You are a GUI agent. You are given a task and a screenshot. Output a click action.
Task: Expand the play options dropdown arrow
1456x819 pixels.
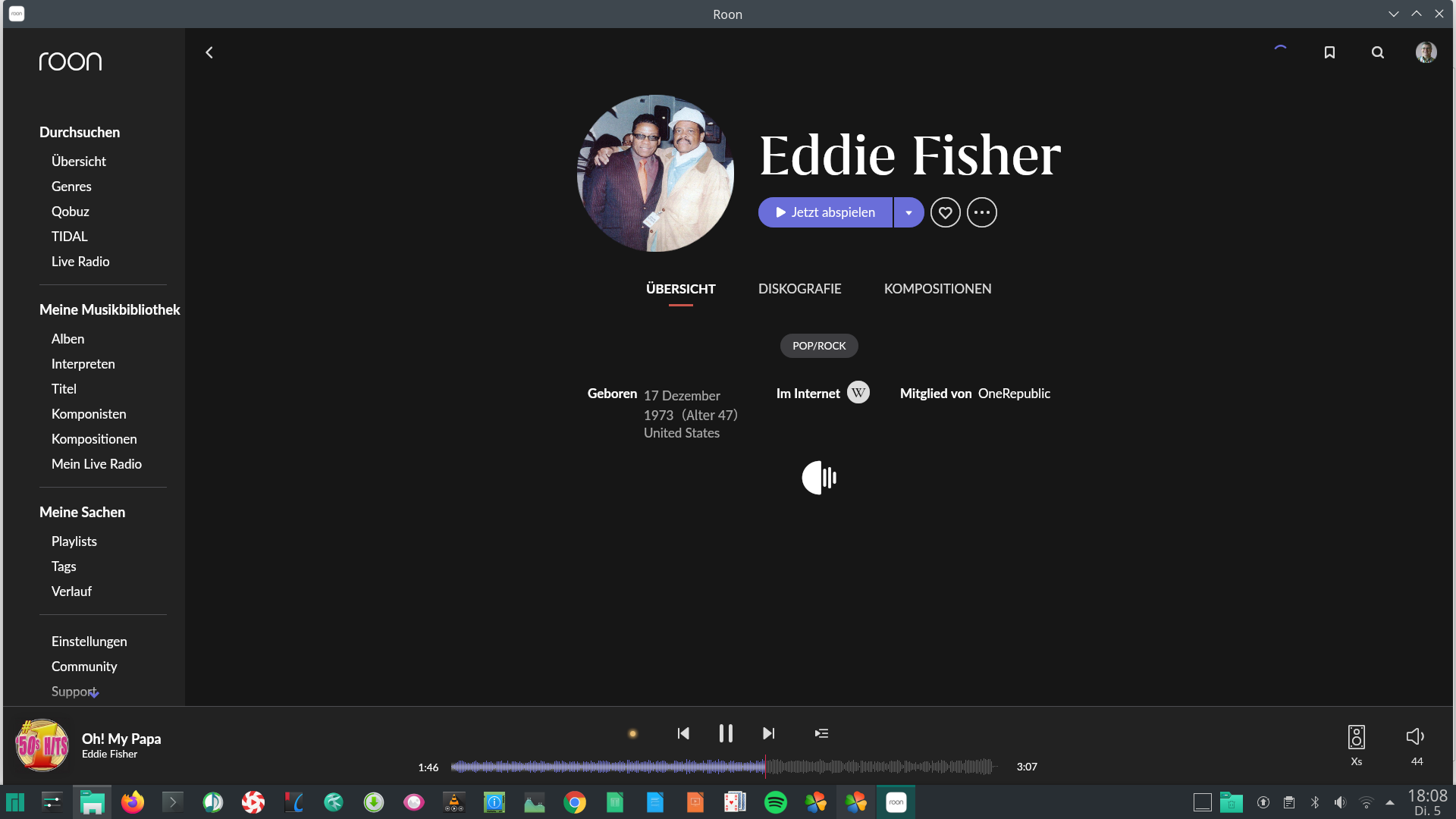[x=908, y=212]
